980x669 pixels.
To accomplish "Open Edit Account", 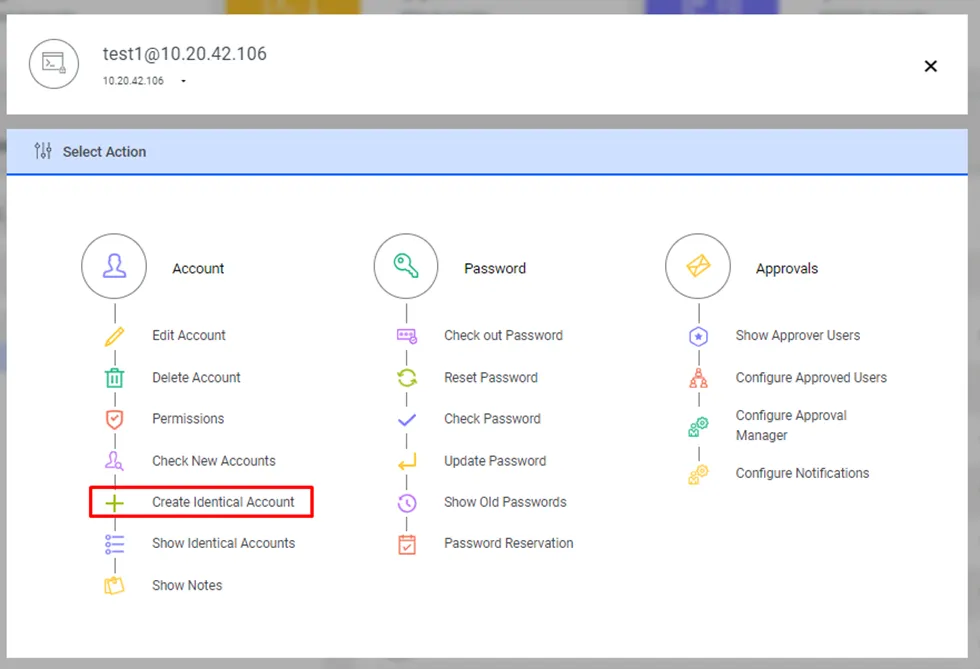I will [x=189, y=336].
